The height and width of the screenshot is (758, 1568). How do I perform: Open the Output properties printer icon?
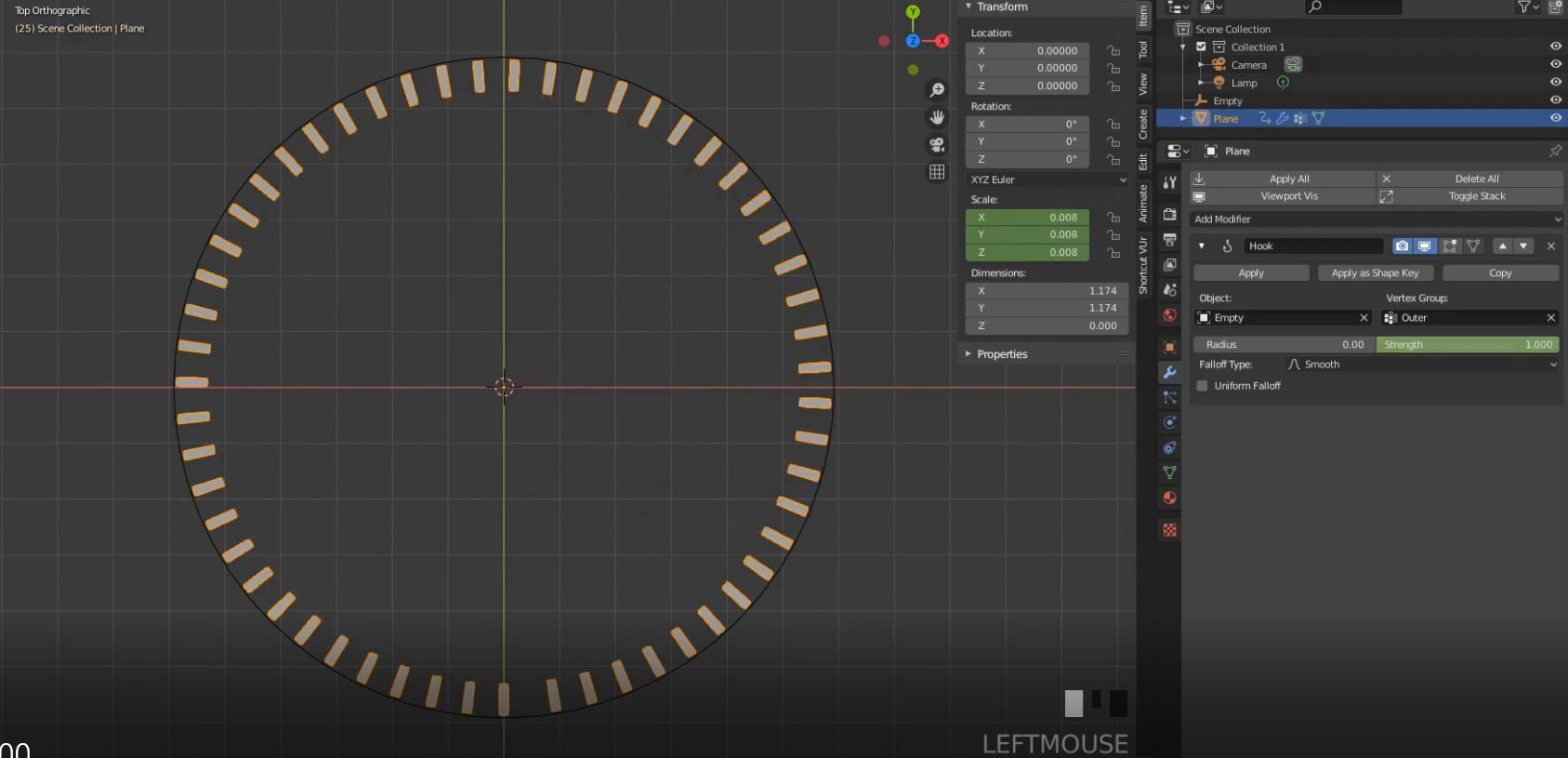point(1170,240)
